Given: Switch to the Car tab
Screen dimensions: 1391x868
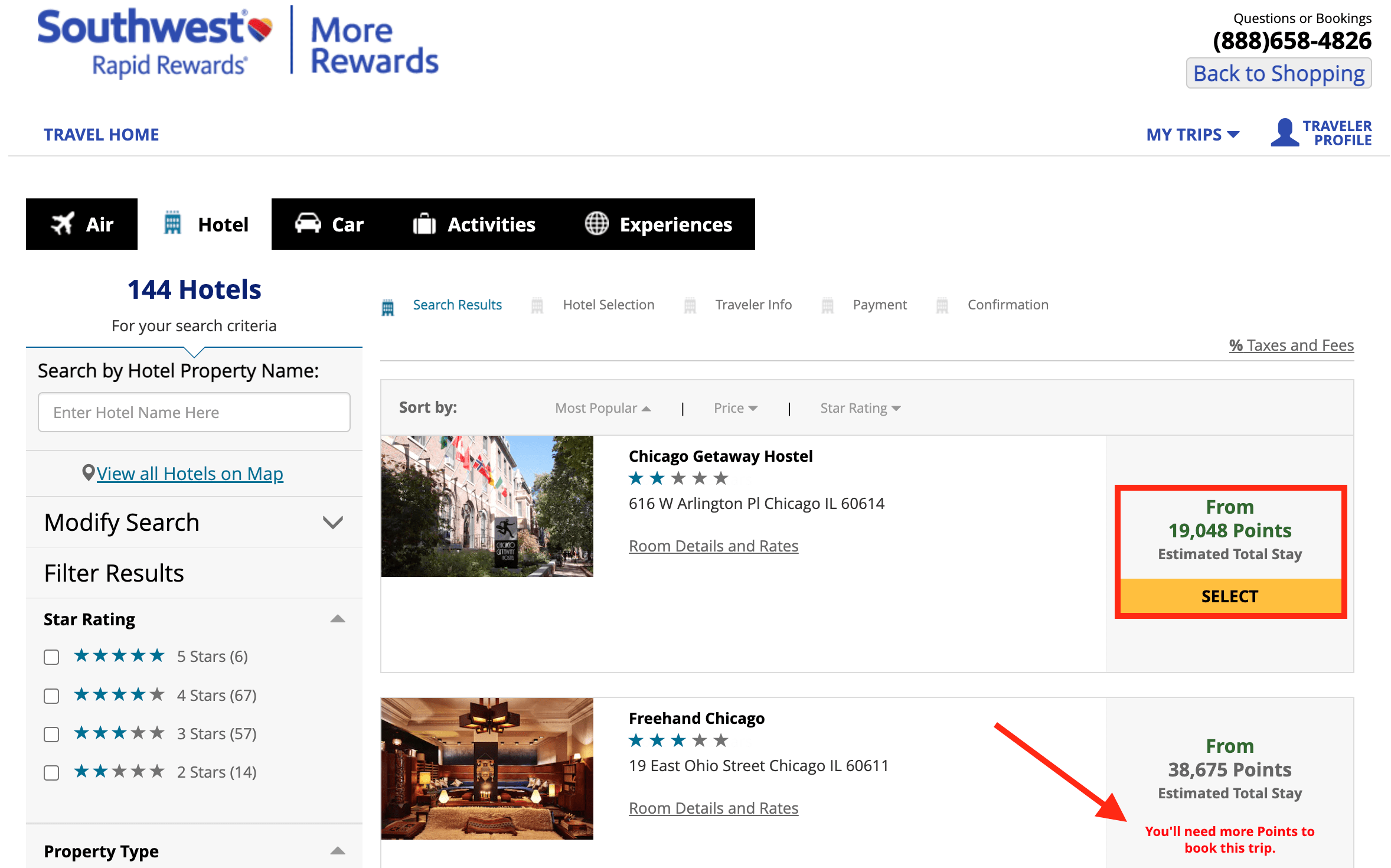Looking at the screenshot, I should click(329, 224).
